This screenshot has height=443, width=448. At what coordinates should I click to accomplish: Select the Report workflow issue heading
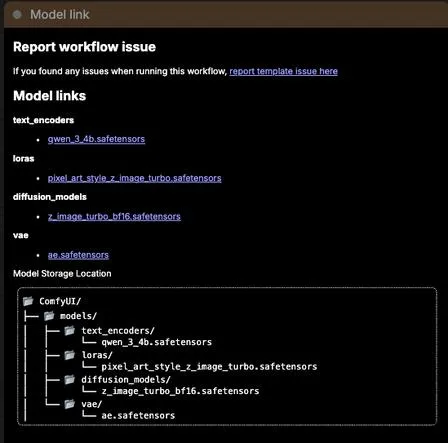coord(84,47)
